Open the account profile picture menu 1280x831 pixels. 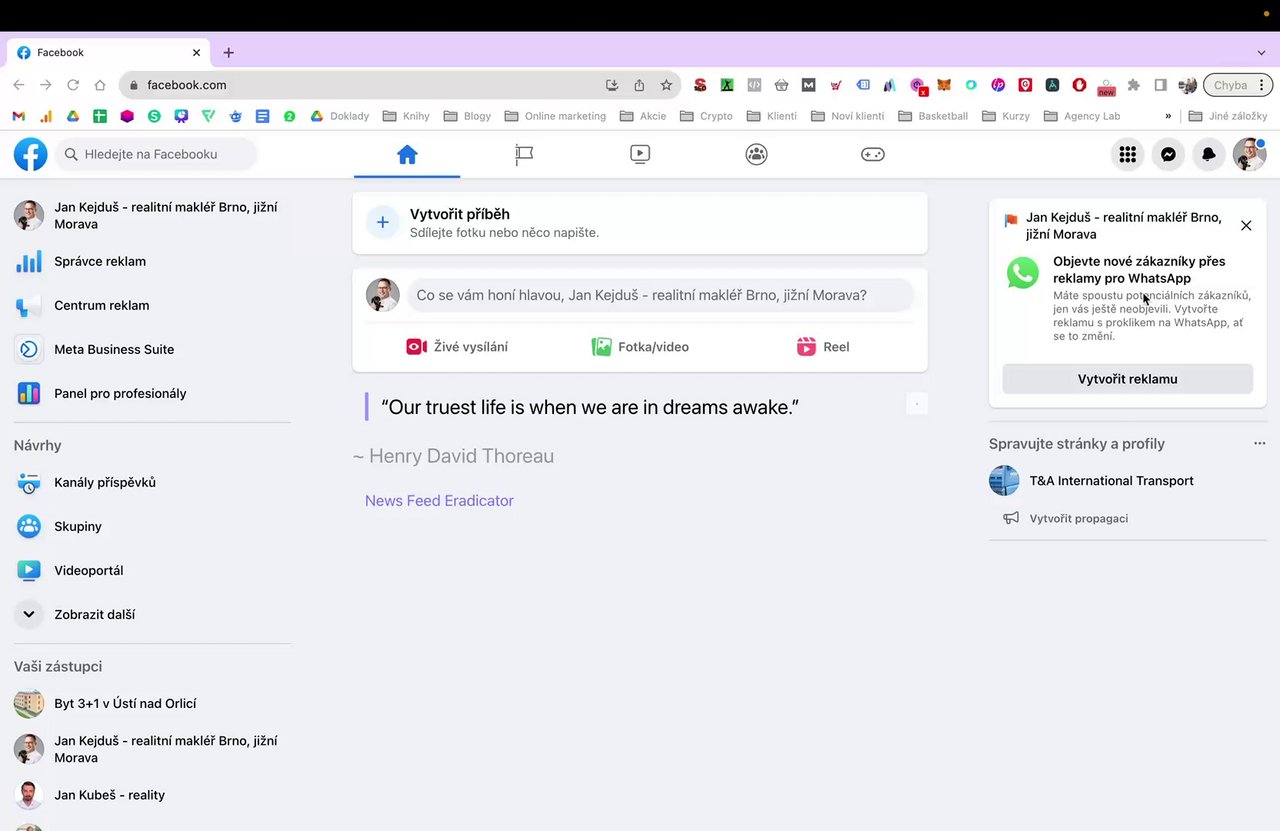point(1249,154)
